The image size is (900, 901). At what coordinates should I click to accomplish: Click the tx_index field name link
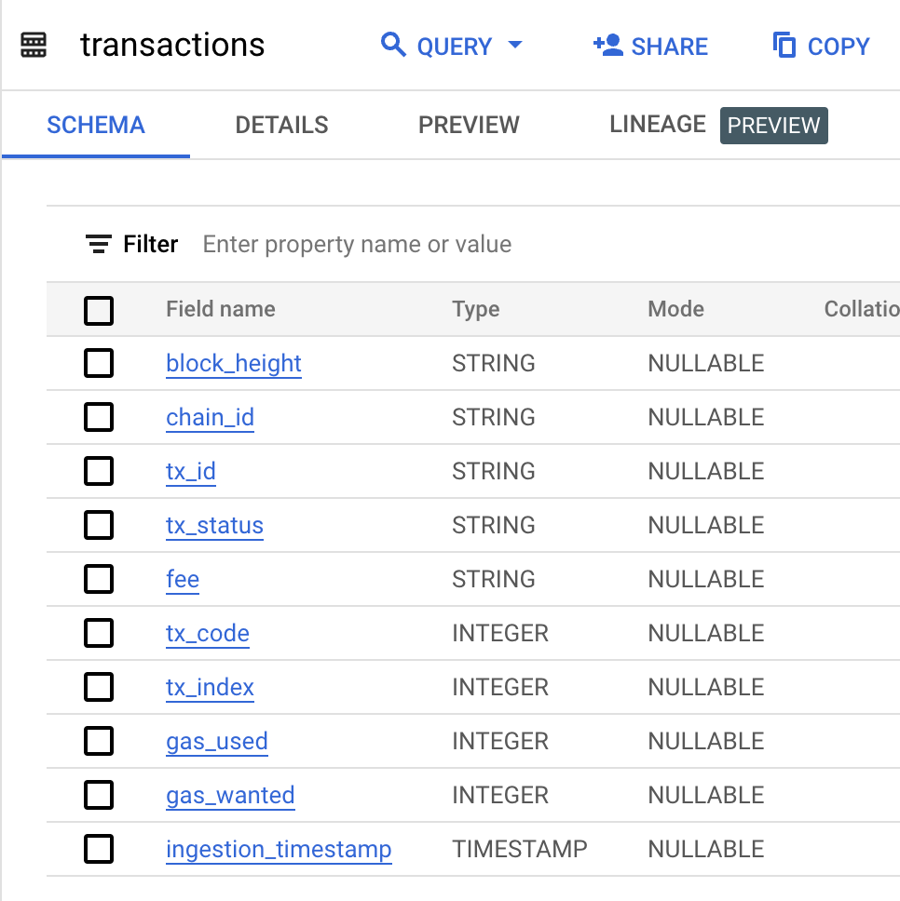210,688
